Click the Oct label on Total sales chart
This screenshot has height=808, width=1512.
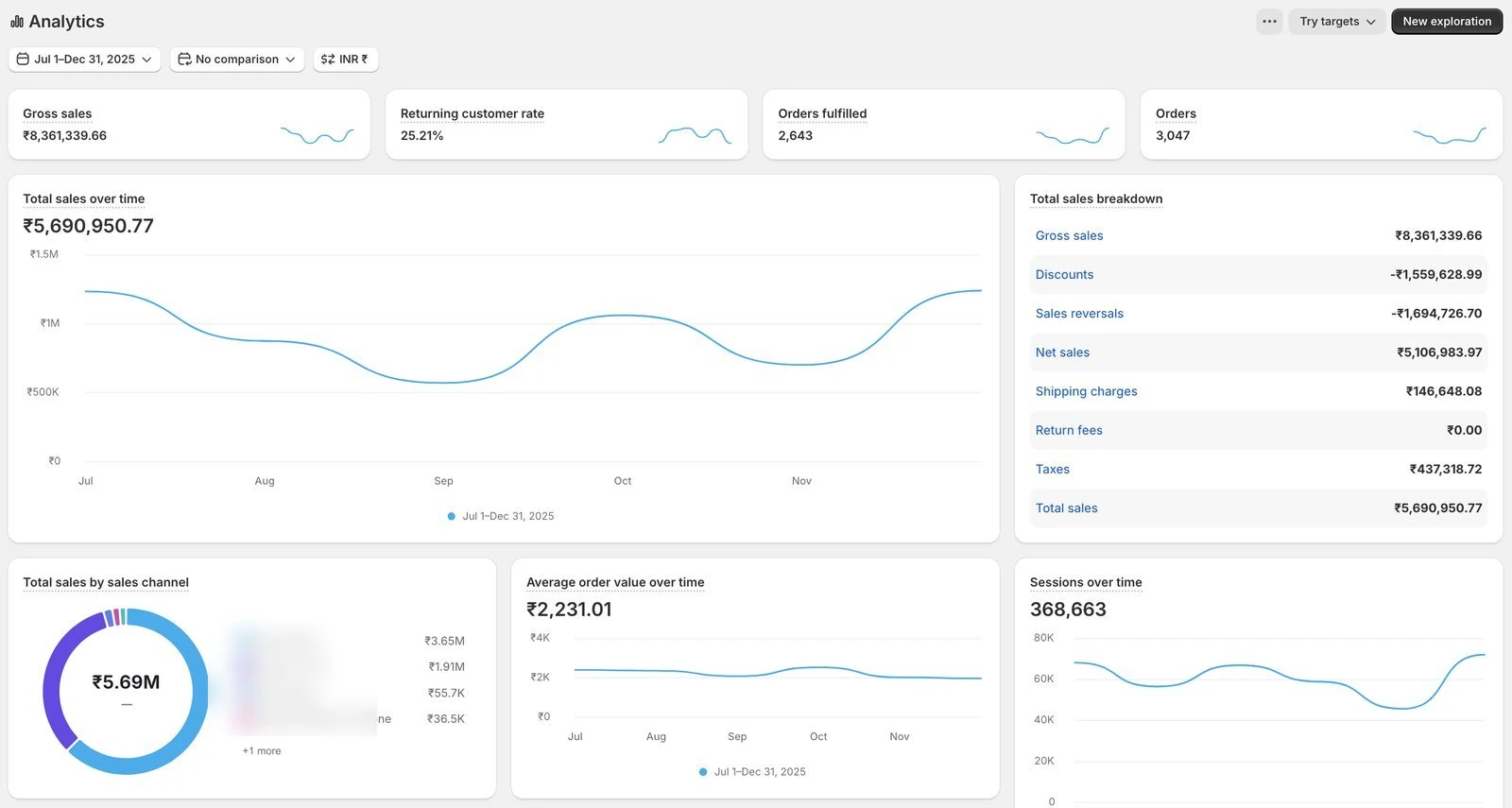pyautogui.click(x=623, y=481)
